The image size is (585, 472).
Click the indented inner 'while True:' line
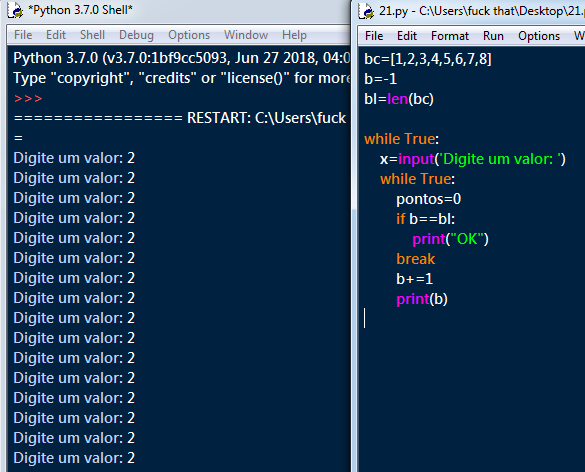(x=417, y=179)
